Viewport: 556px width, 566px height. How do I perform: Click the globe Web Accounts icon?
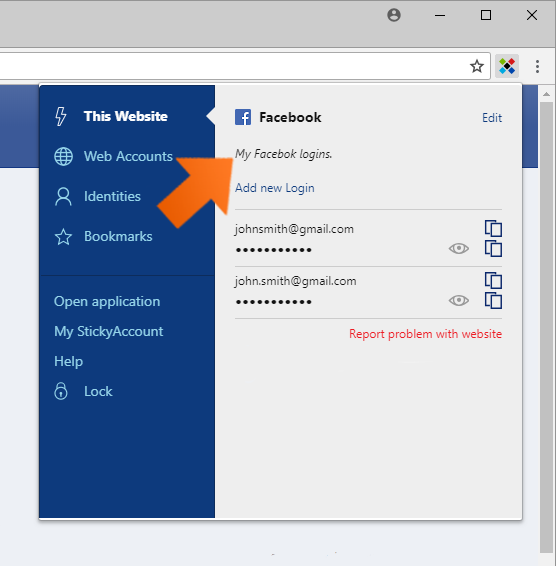[x=63, y=156]
